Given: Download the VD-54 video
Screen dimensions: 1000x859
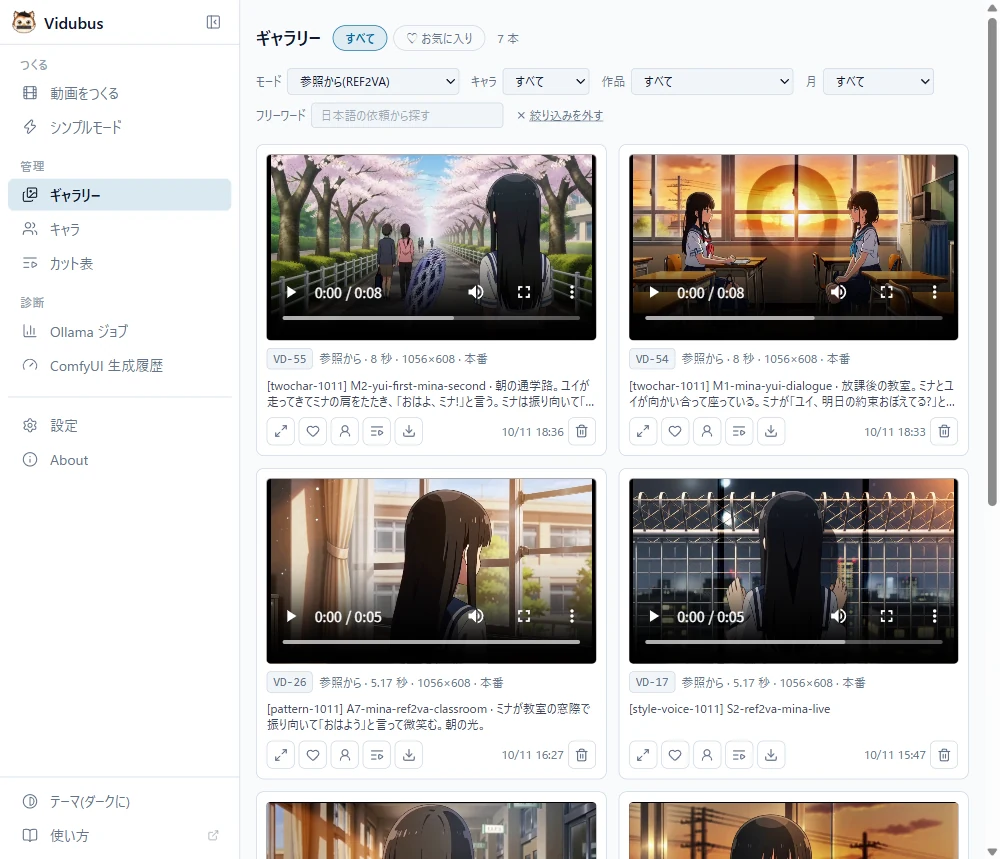Looking at the screenshot, I should (771, 431).
